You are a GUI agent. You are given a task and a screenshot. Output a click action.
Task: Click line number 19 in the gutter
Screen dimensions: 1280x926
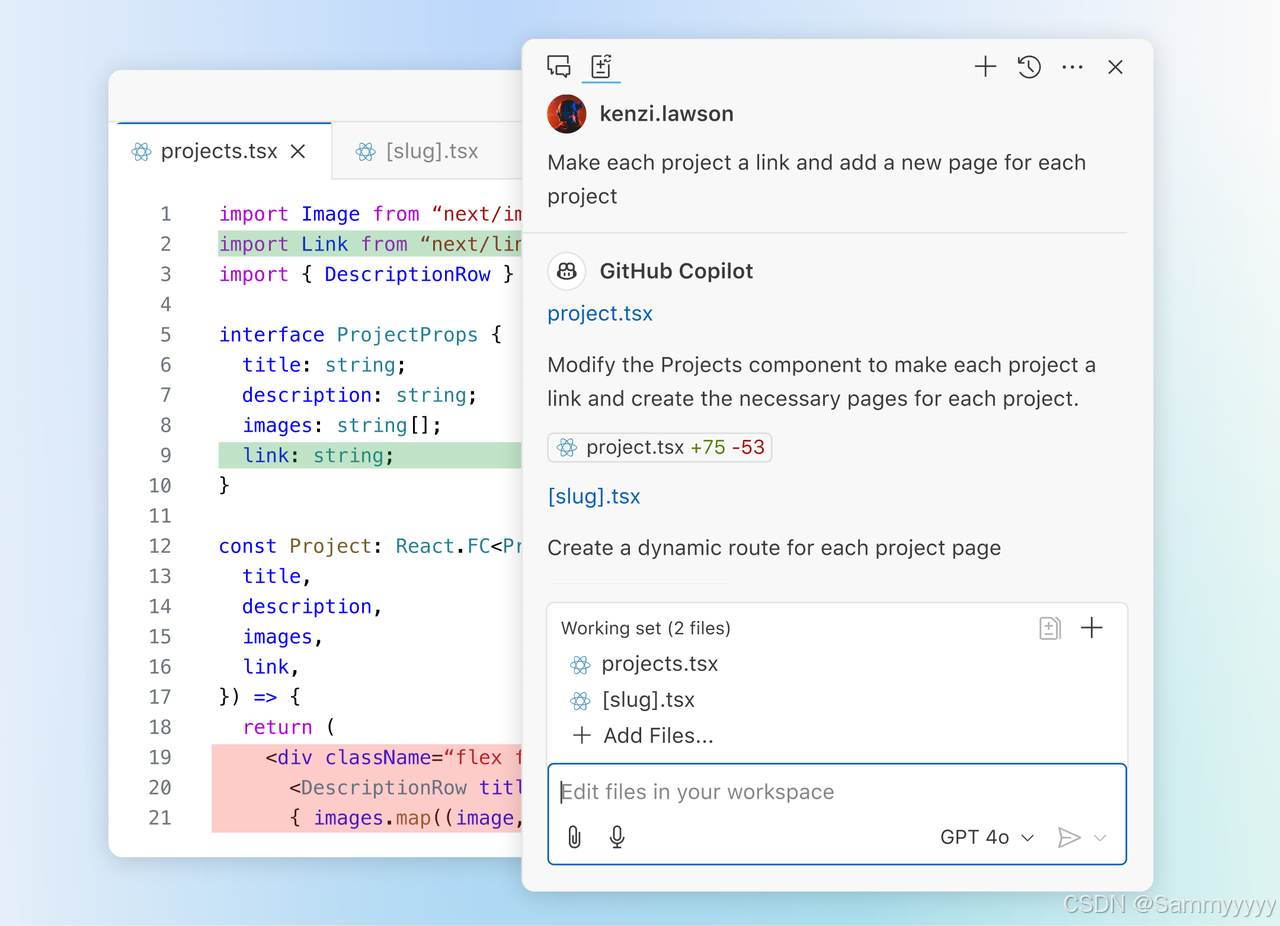[x=160, y=757]
